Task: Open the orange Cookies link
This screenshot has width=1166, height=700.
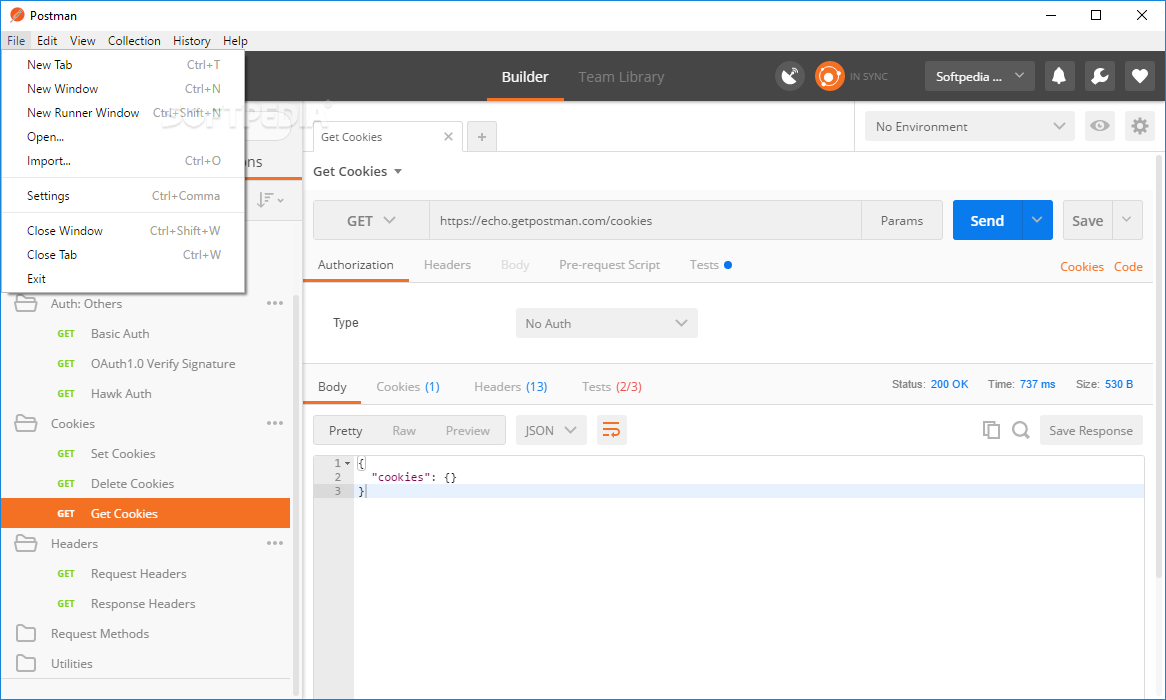Action: tap(1081, 266)
